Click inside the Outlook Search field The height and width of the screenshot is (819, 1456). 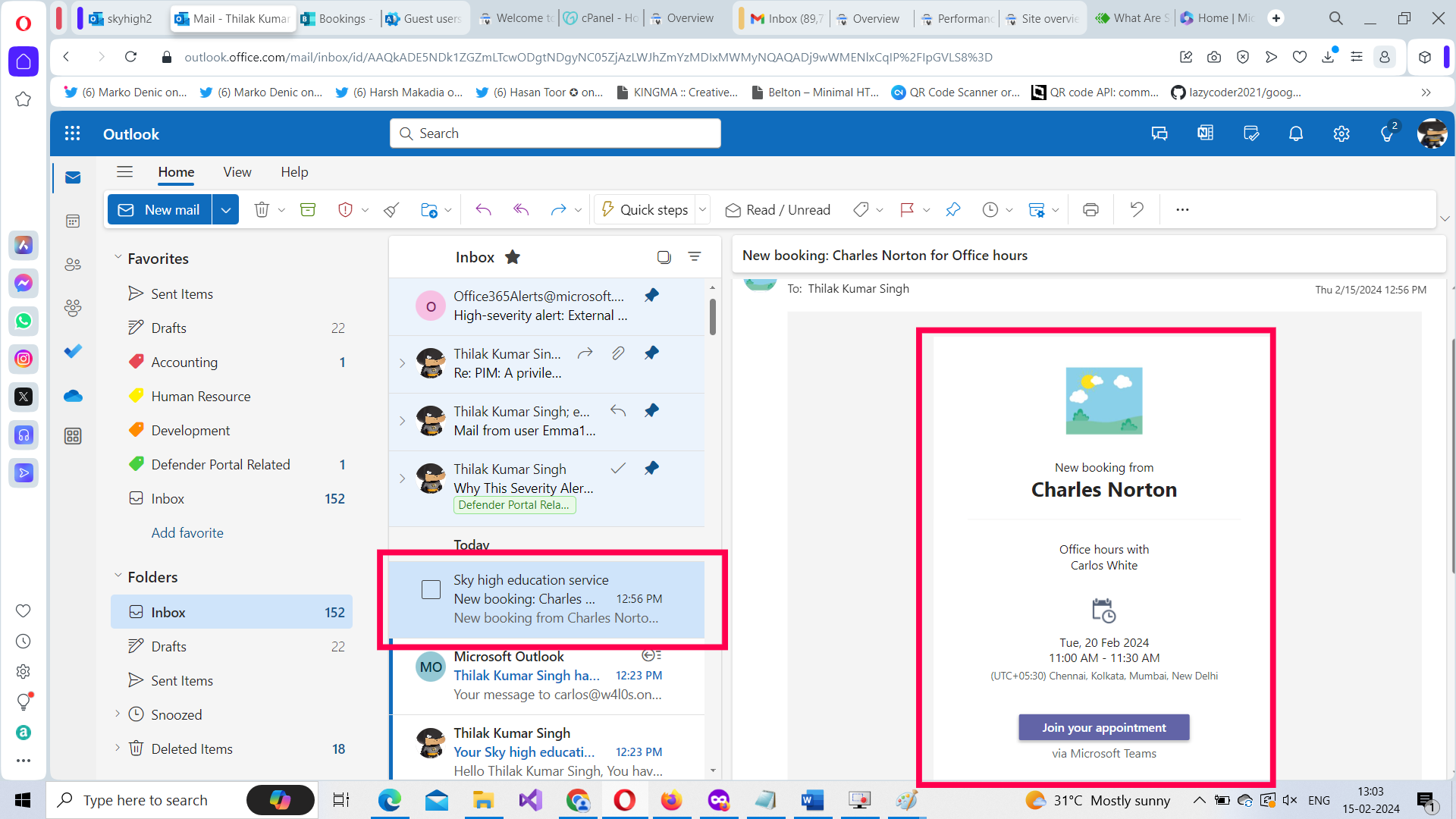click(x=554, y=133)
